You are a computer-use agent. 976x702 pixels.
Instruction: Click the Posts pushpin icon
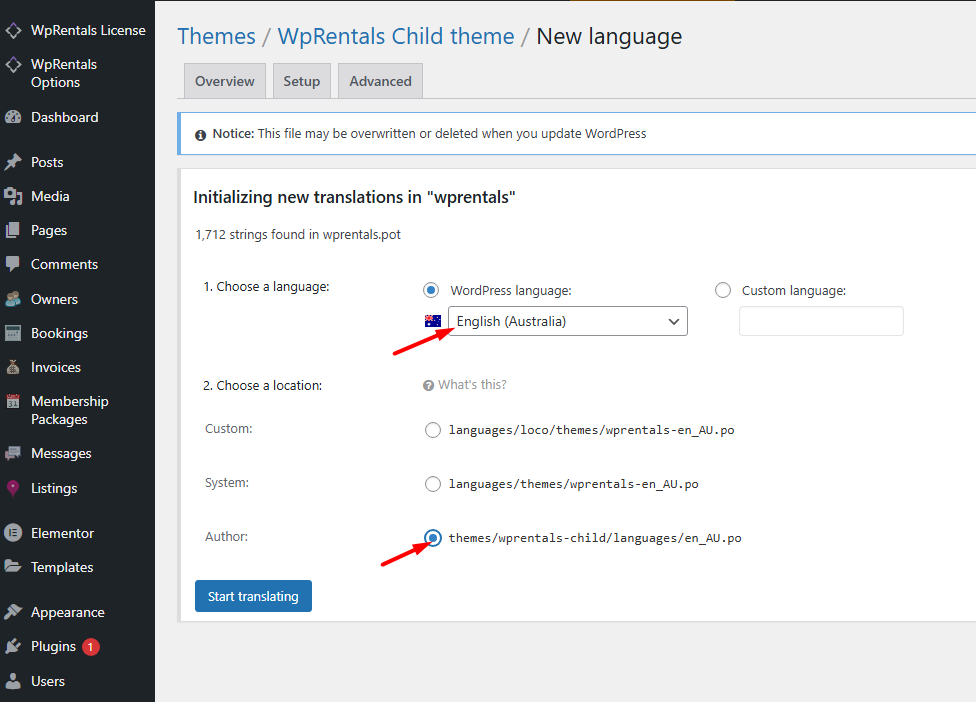[13, 162]
